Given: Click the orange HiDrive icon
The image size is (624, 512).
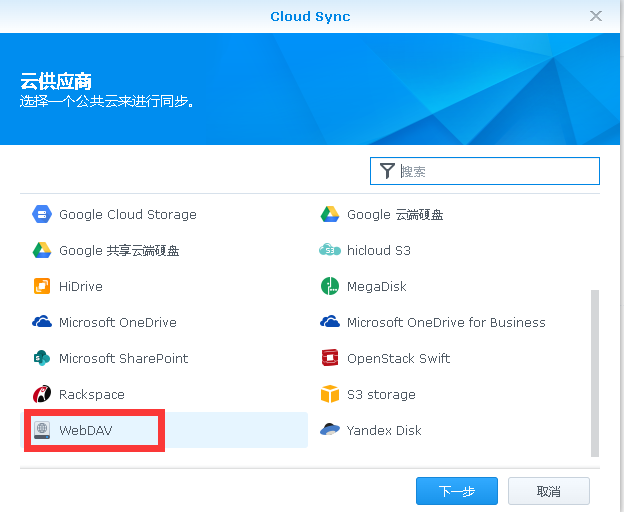Looking at the screenshot, I should coord(42,286).
